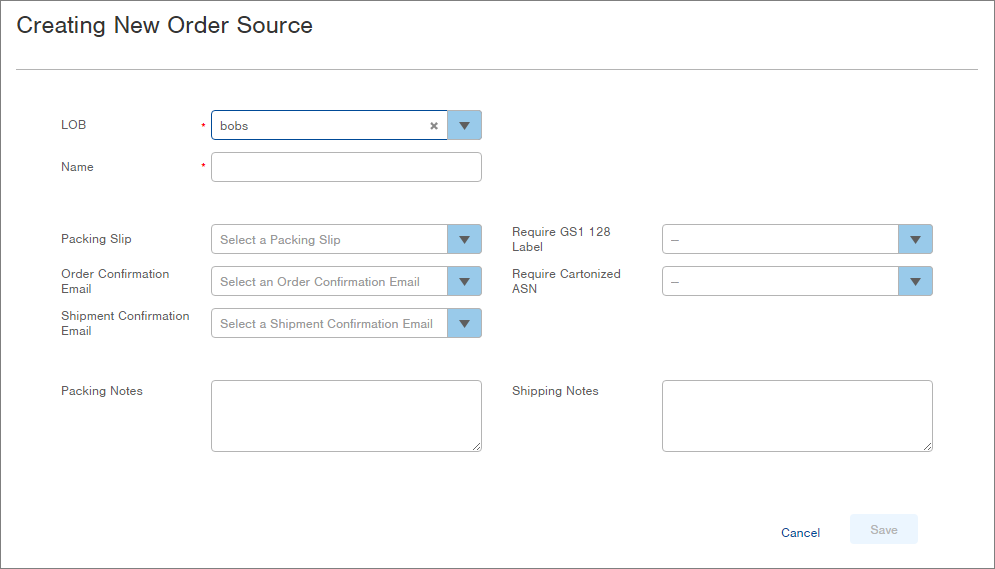Expand the Require Cartonized ASN dropdown arrow
This screenshot has height=569, width=995.
tap(916, 281)
